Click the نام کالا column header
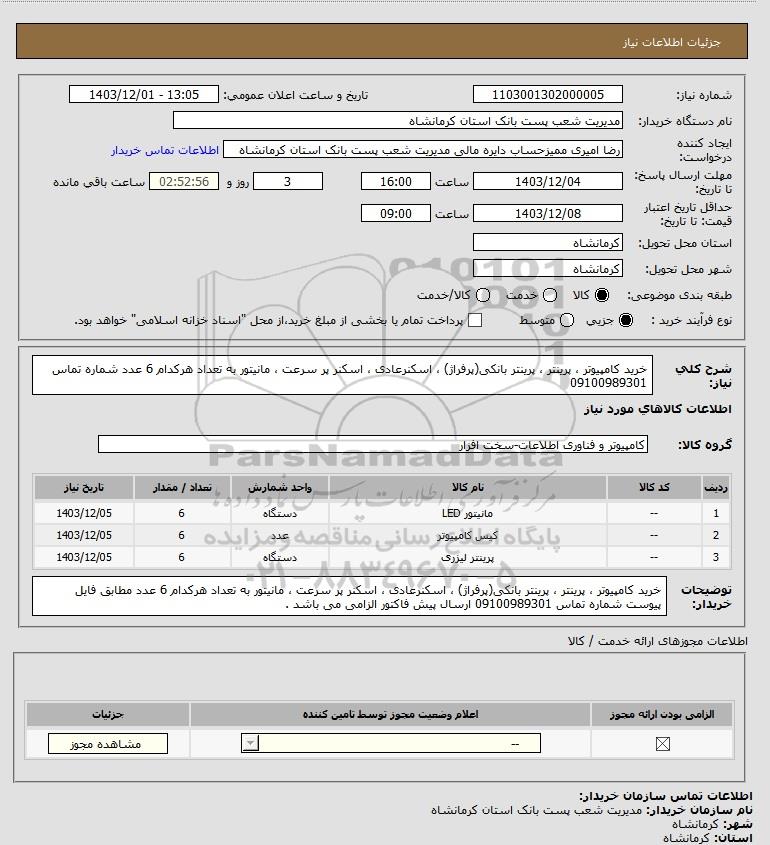The image size is (770, 845). pyautogui.click(x=468, y=487)
